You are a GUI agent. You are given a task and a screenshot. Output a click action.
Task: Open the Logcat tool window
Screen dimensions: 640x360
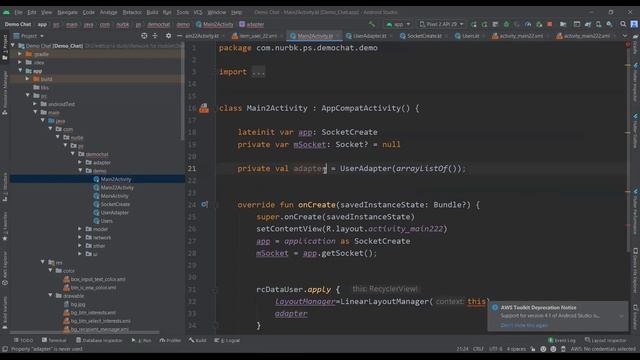click(x=227, y=340)
